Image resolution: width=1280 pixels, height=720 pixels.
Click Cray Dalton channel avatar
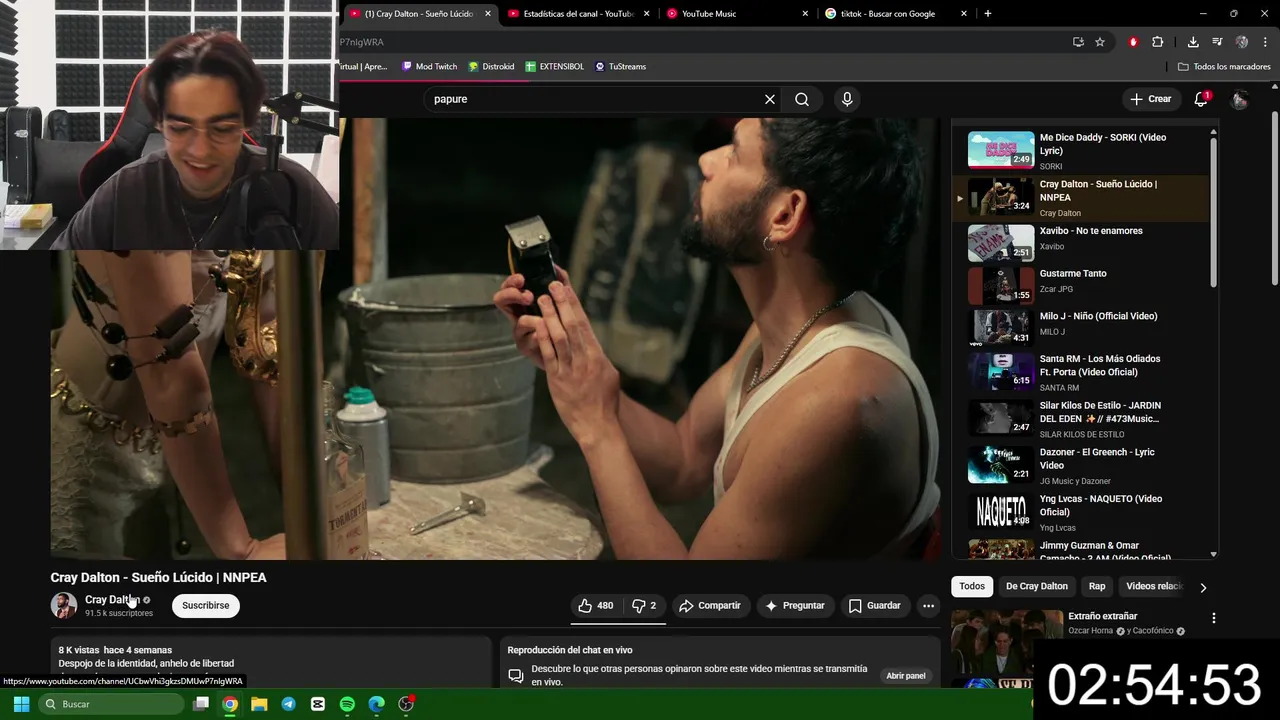pos(64,605)
